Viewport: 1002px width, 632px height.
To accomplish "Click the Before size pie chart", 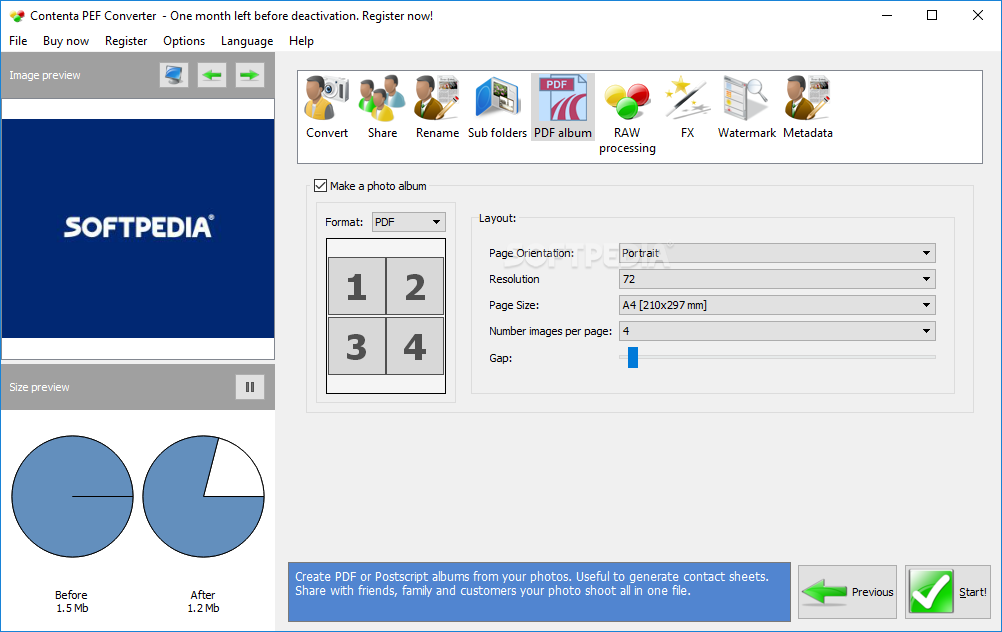I will tap(72, 497).
